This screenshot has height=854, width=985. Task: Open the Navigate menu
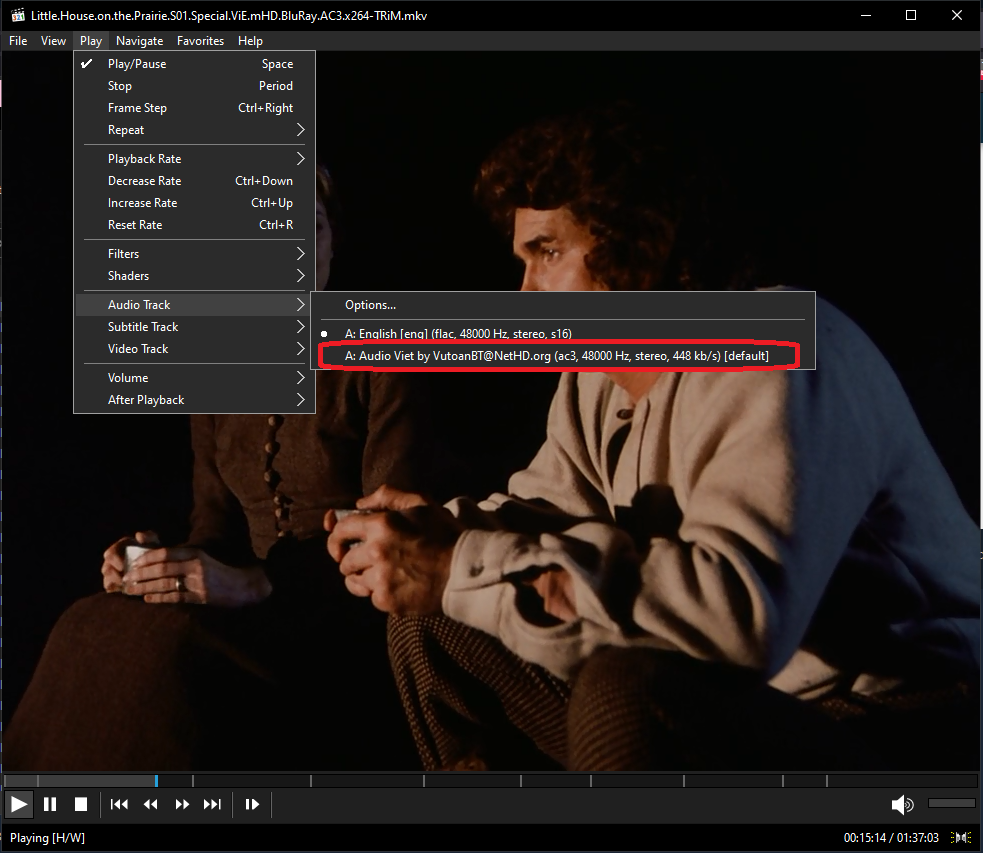pyautogui.click(x=139, y=41)
